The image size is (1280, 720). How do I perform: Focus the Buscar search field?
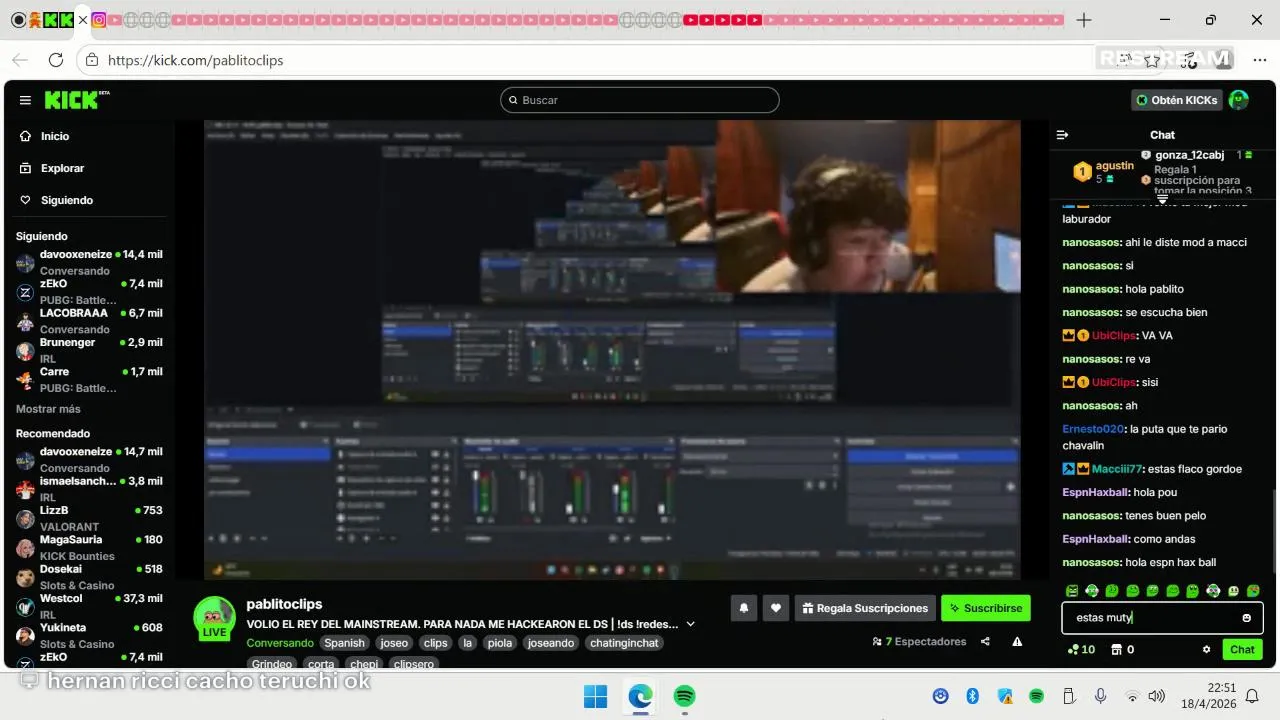[640, 100]
